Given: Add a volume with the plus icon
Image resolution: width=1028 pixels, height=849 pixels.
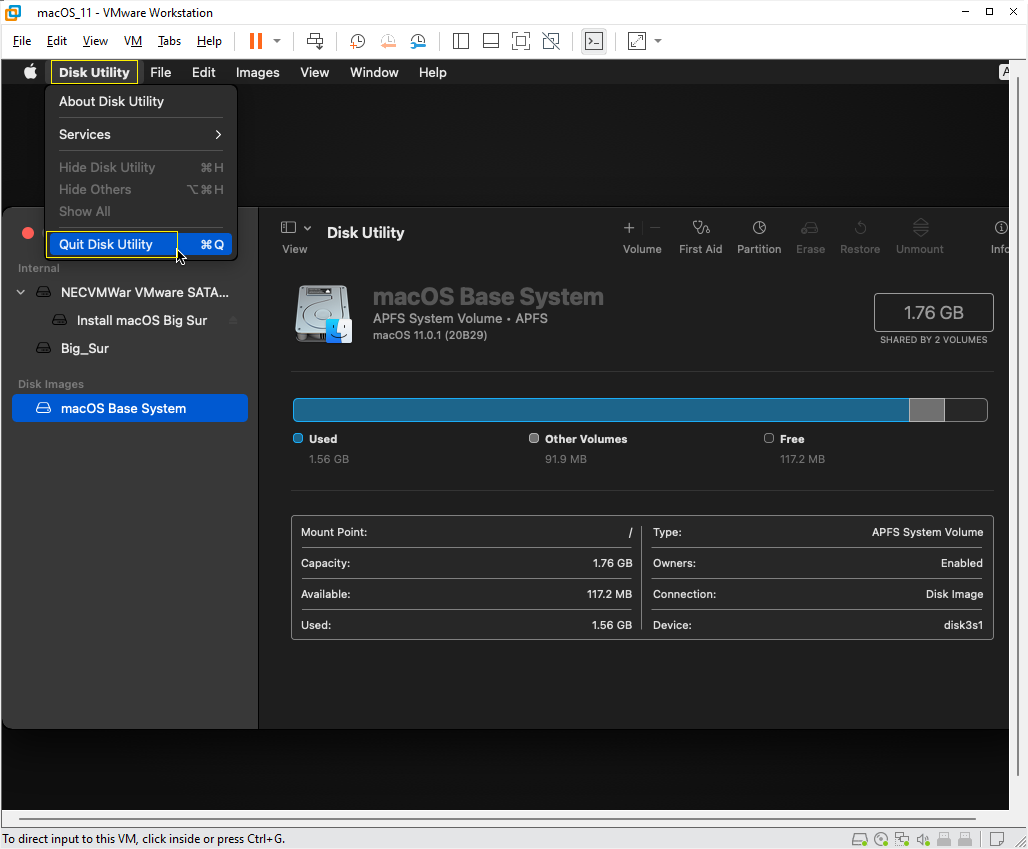Looking at the screenshot, I should tap(629, 227).
